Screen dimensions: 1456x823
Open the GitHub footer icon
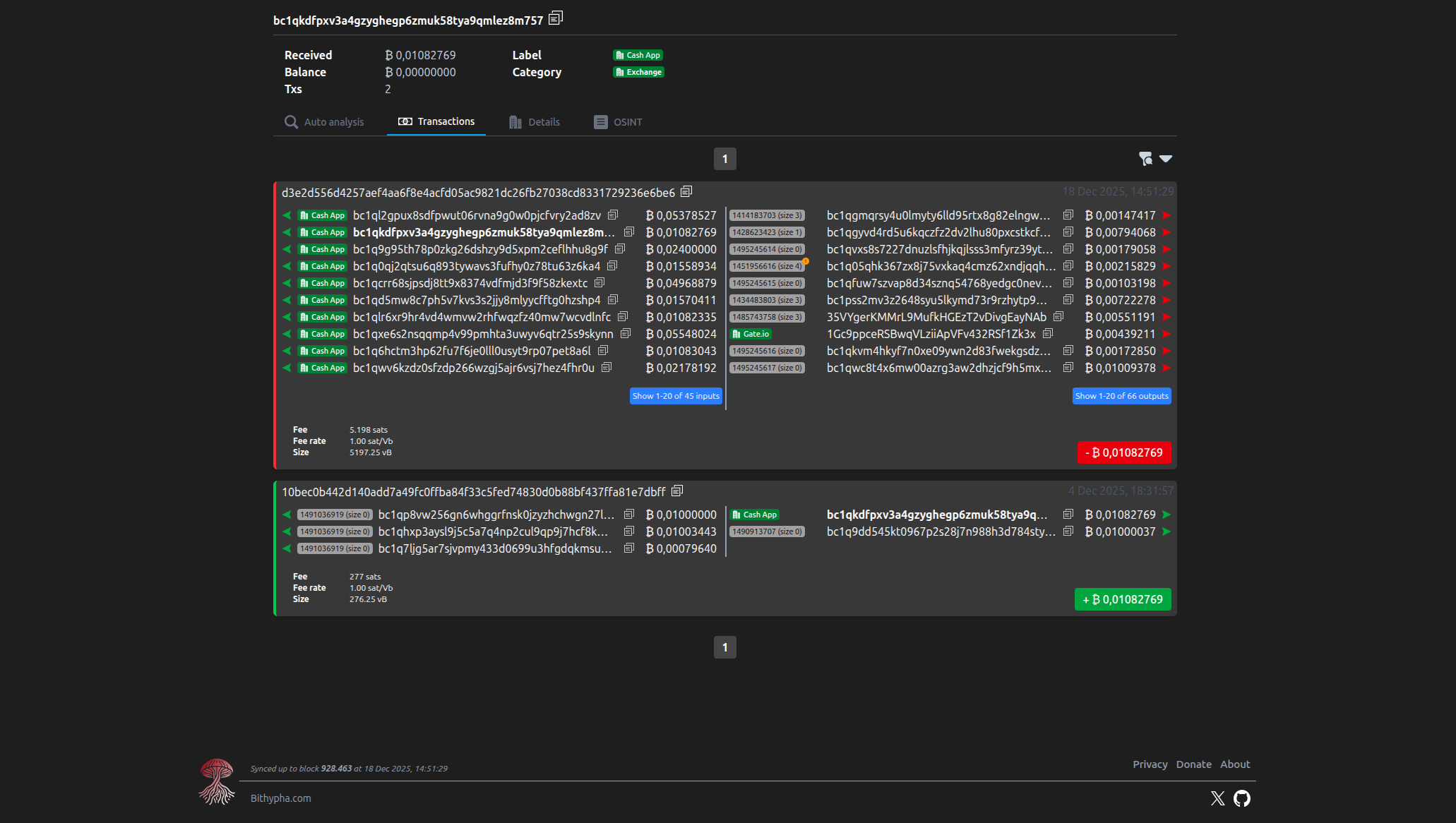pyautogui.click(x=1241, y=798)
